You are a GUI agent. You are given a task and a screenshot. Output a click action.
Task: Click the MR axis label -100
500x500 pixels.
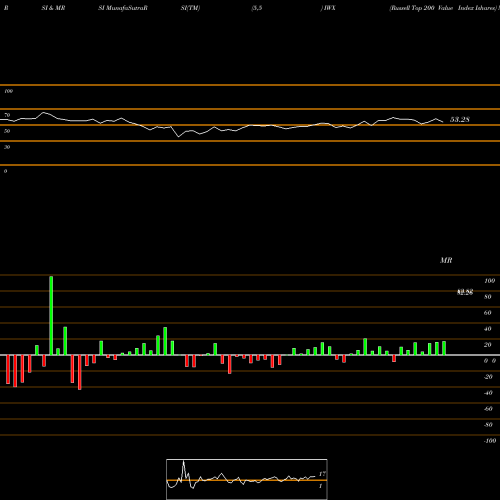pos(490,441)
